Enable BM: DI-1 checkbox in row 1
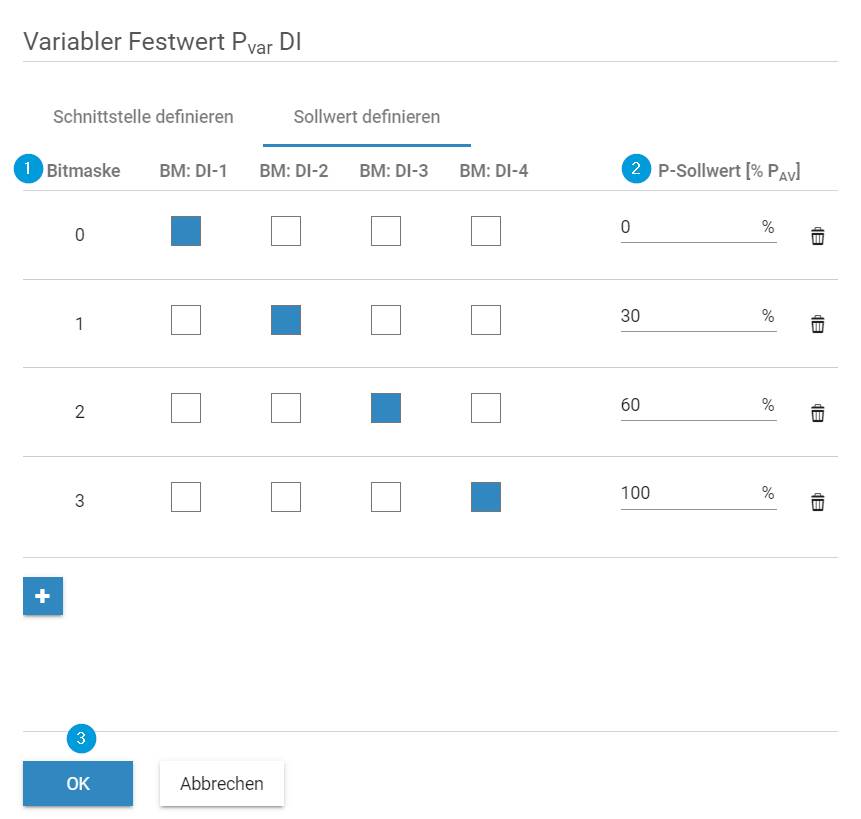The width and height of the screenshot is (861, 819). (x=186, y=319)
